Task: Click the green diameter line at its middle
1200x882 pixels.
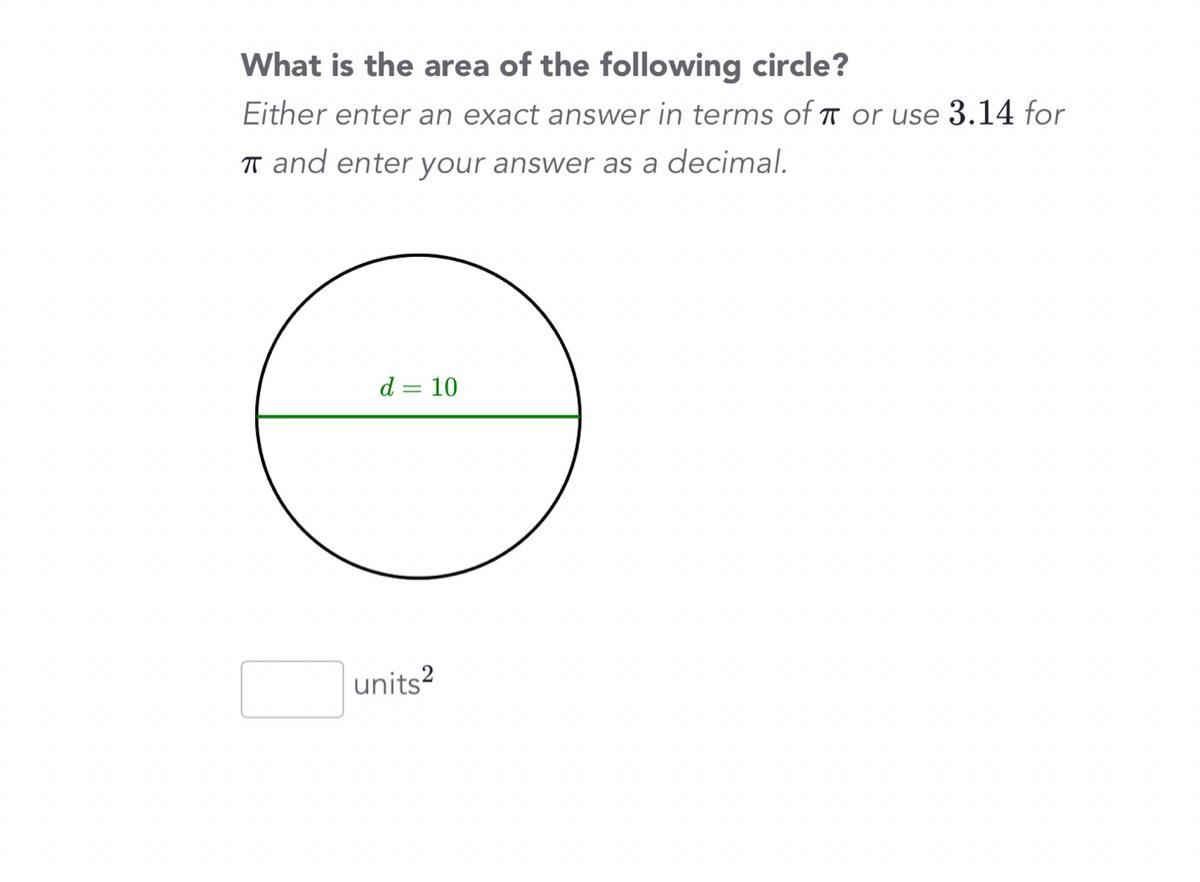Action: click(x=418, y=416)
